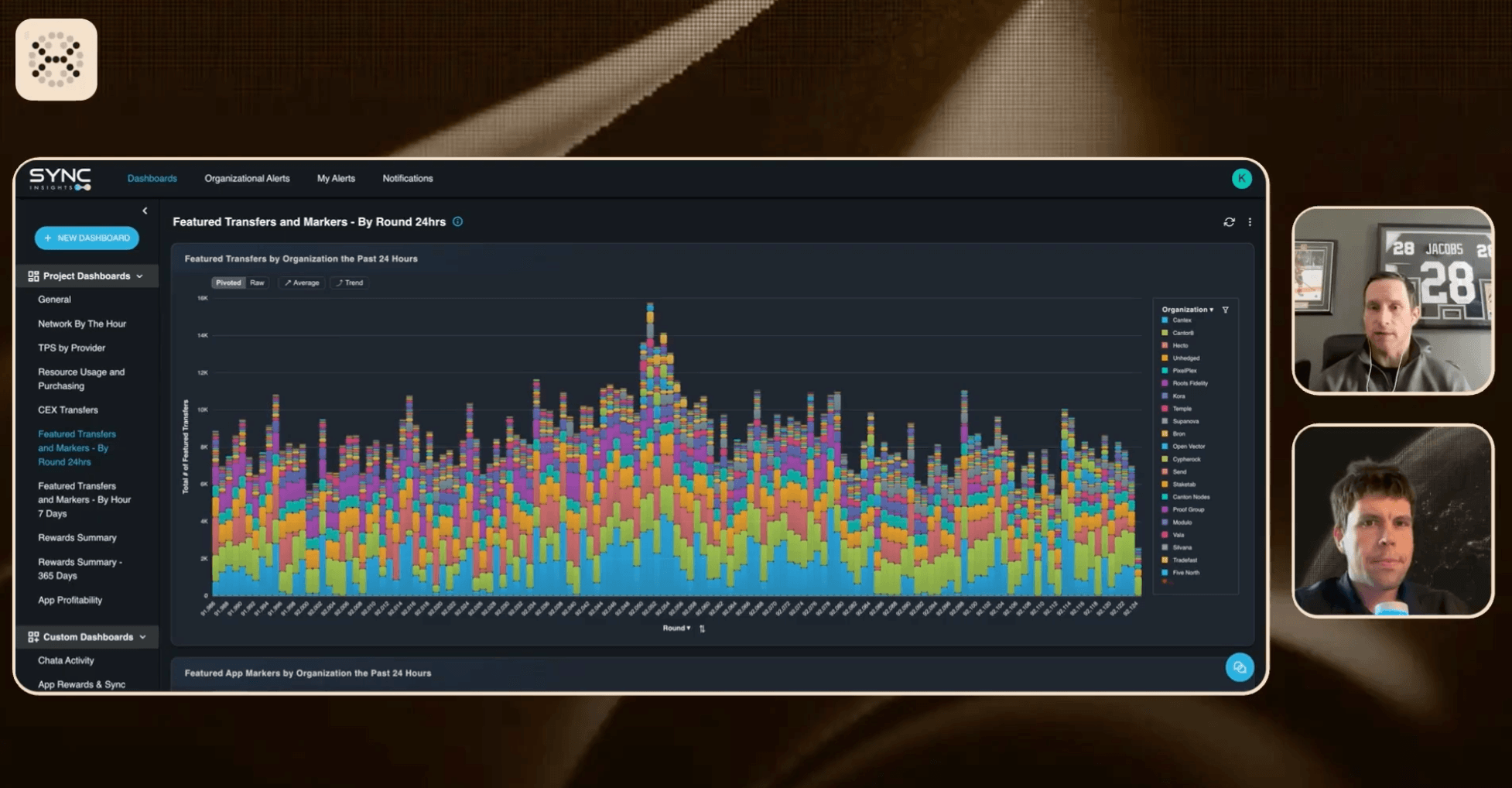Open CEX Transfers dashboard
The image size is (1512, 788).
tap(68, 410)
